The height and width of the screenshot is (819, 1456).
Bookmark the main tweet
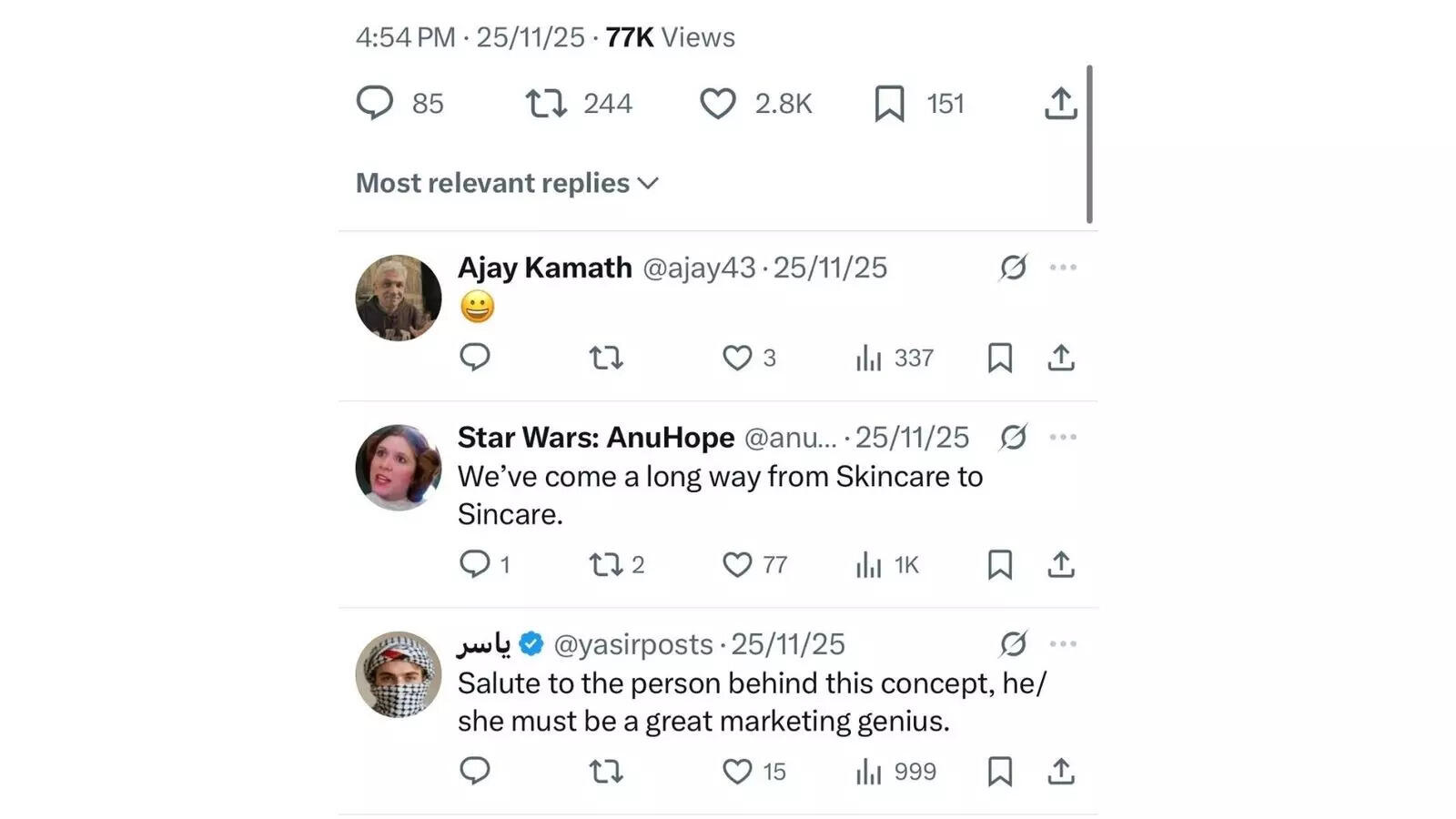(x=889, y=103)
